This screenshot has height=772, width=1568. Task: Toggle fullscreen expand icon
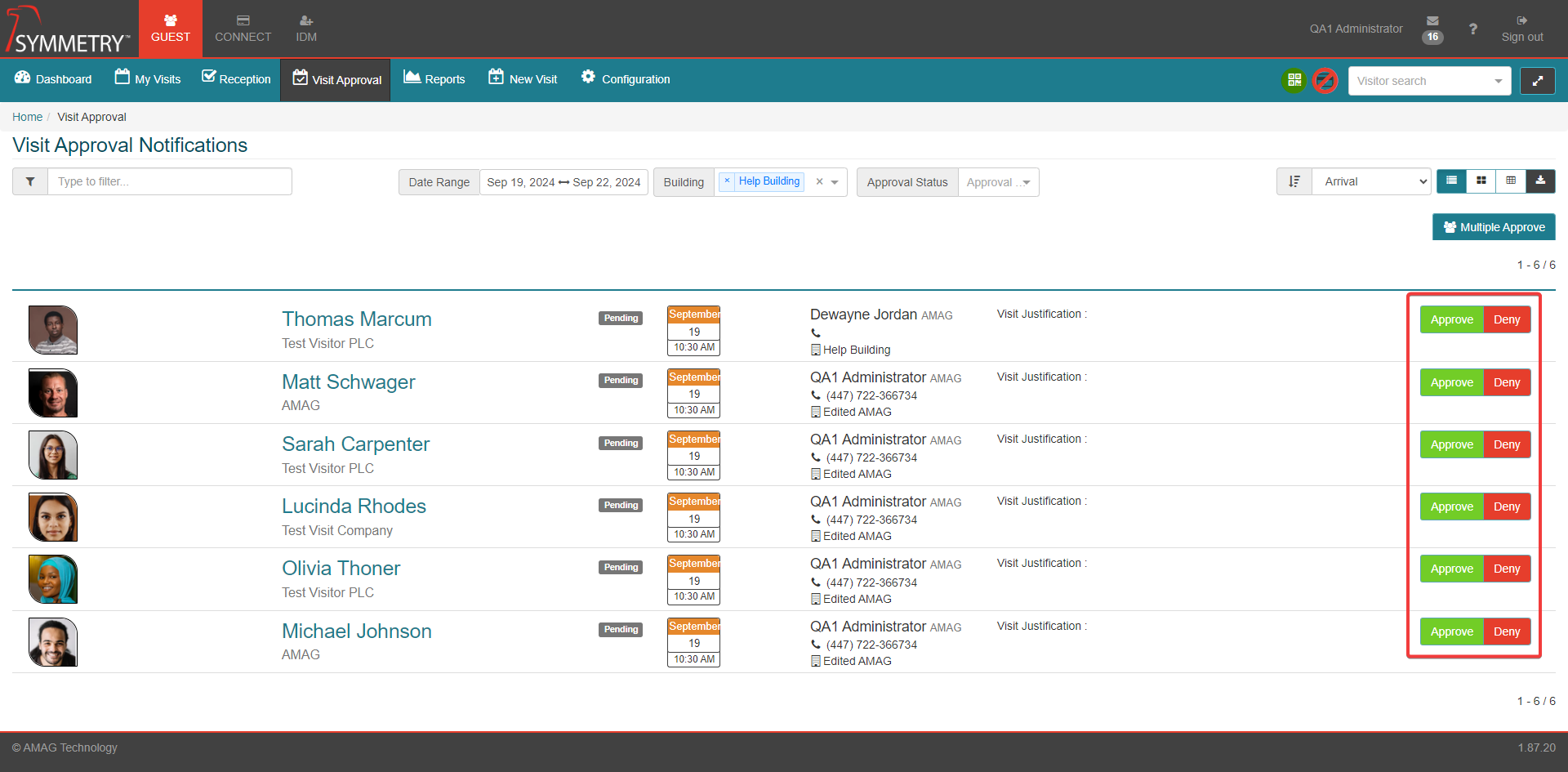1537,81
